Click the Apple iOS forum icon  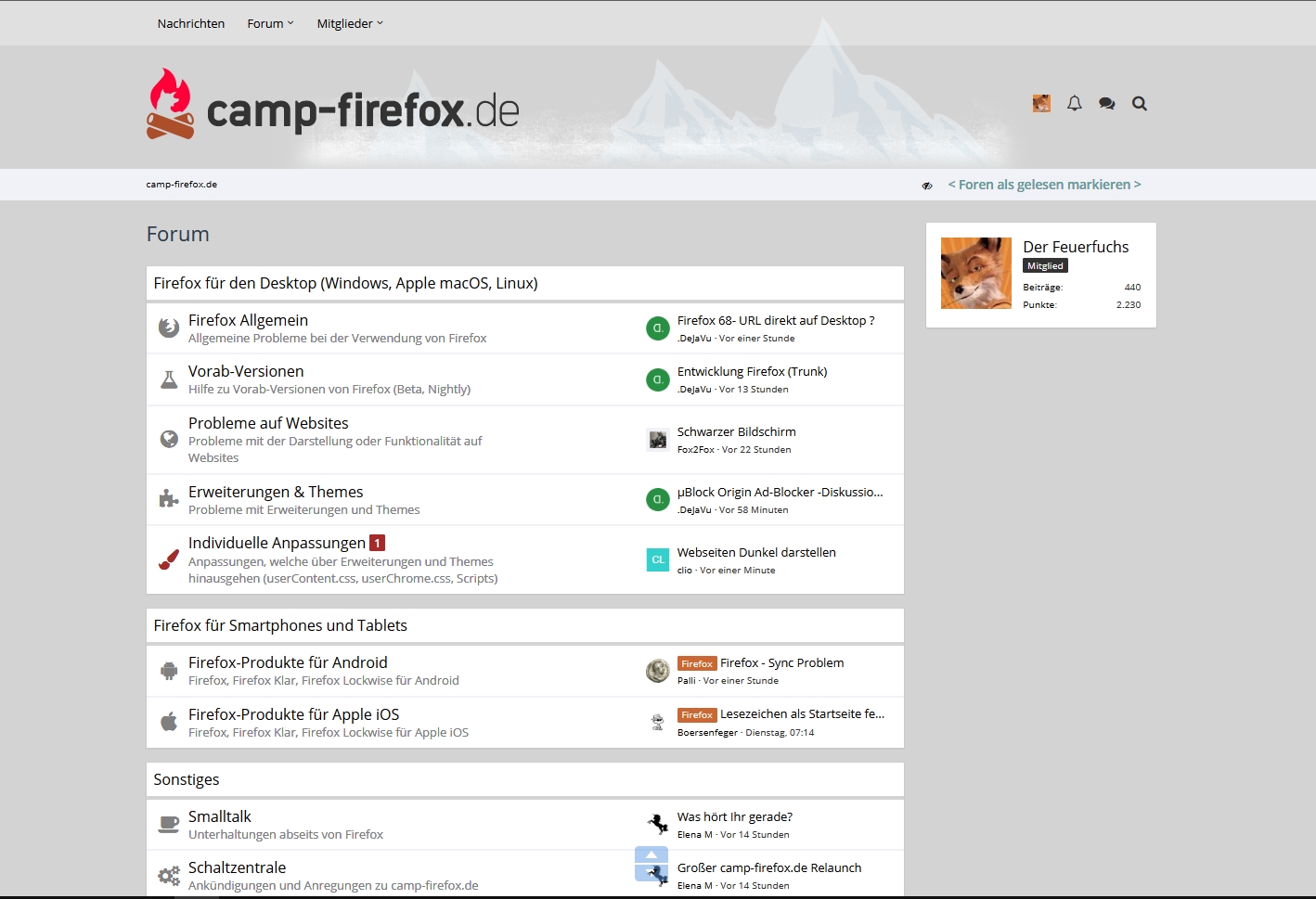[x=168, y=722]
